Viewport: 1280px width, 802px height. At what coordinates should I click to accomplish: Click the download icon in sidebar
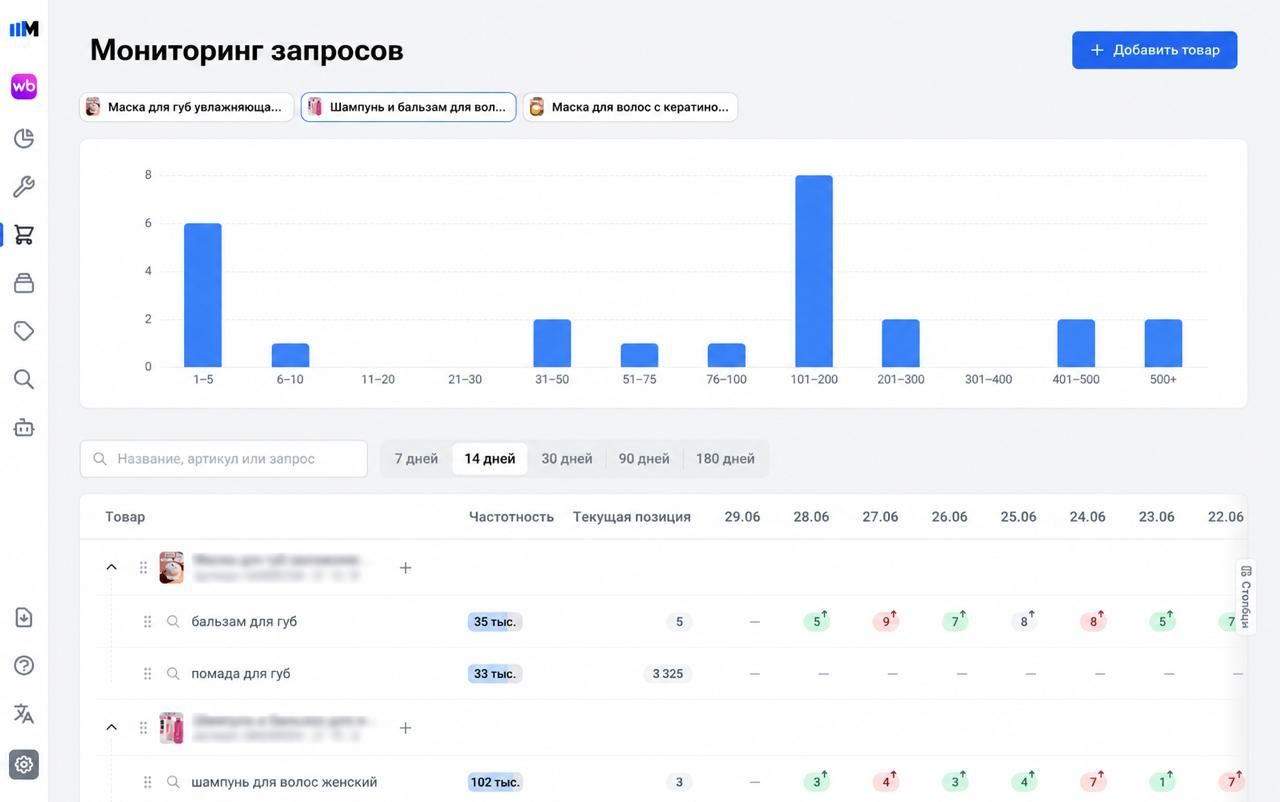[x=24, y=617]
